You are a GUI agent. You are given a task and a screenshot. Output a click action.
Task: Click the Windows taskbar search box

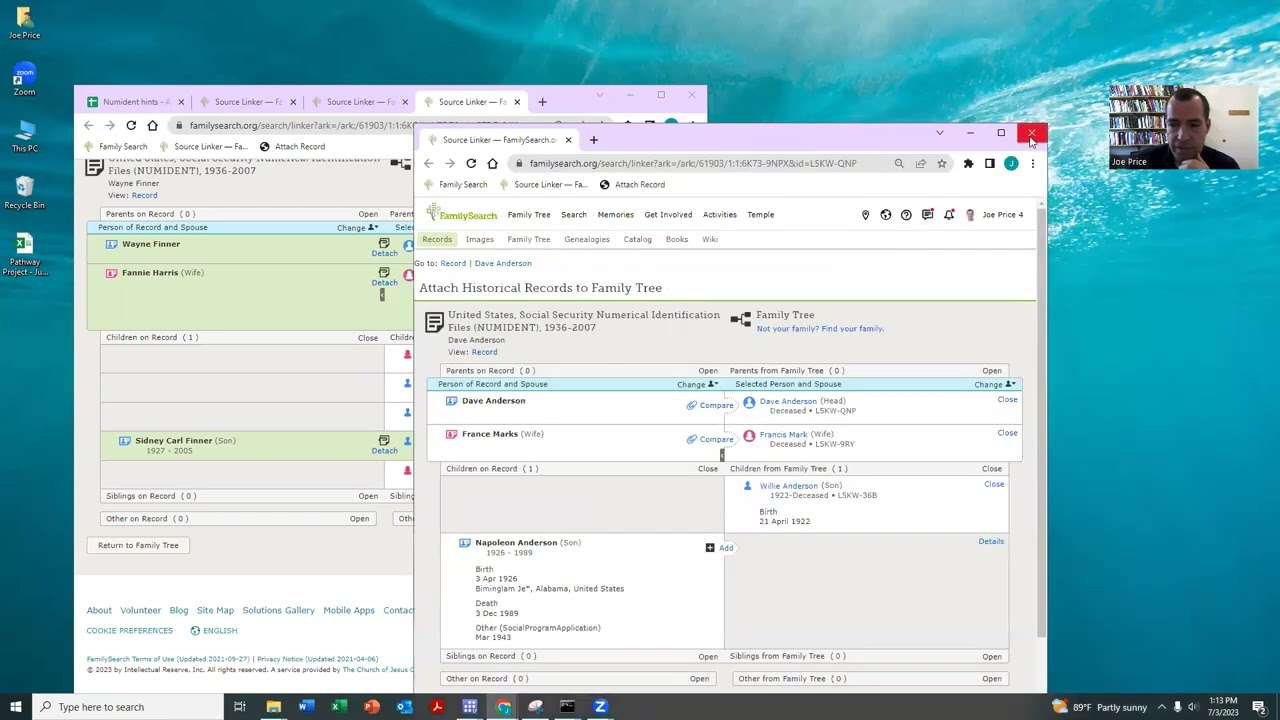pos(129,707)
